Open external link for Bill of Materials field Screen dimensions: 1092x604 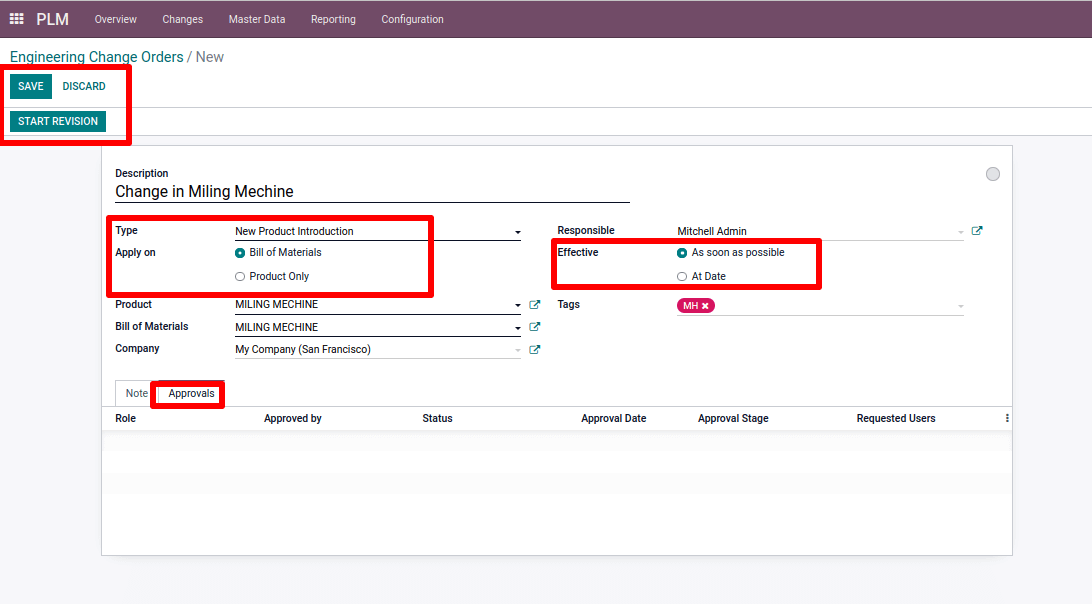[x=535, y=327]
